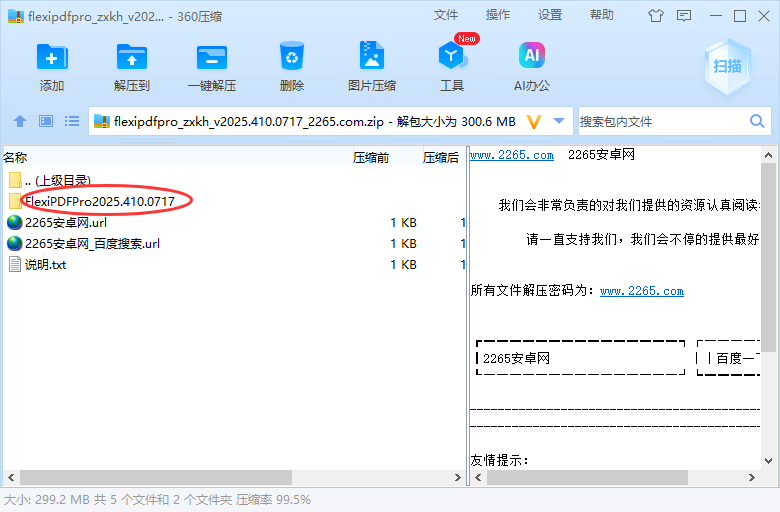Click preview pane scroll down arrow
The height and width of the screenshot is (512, 780).
point(768,461)
